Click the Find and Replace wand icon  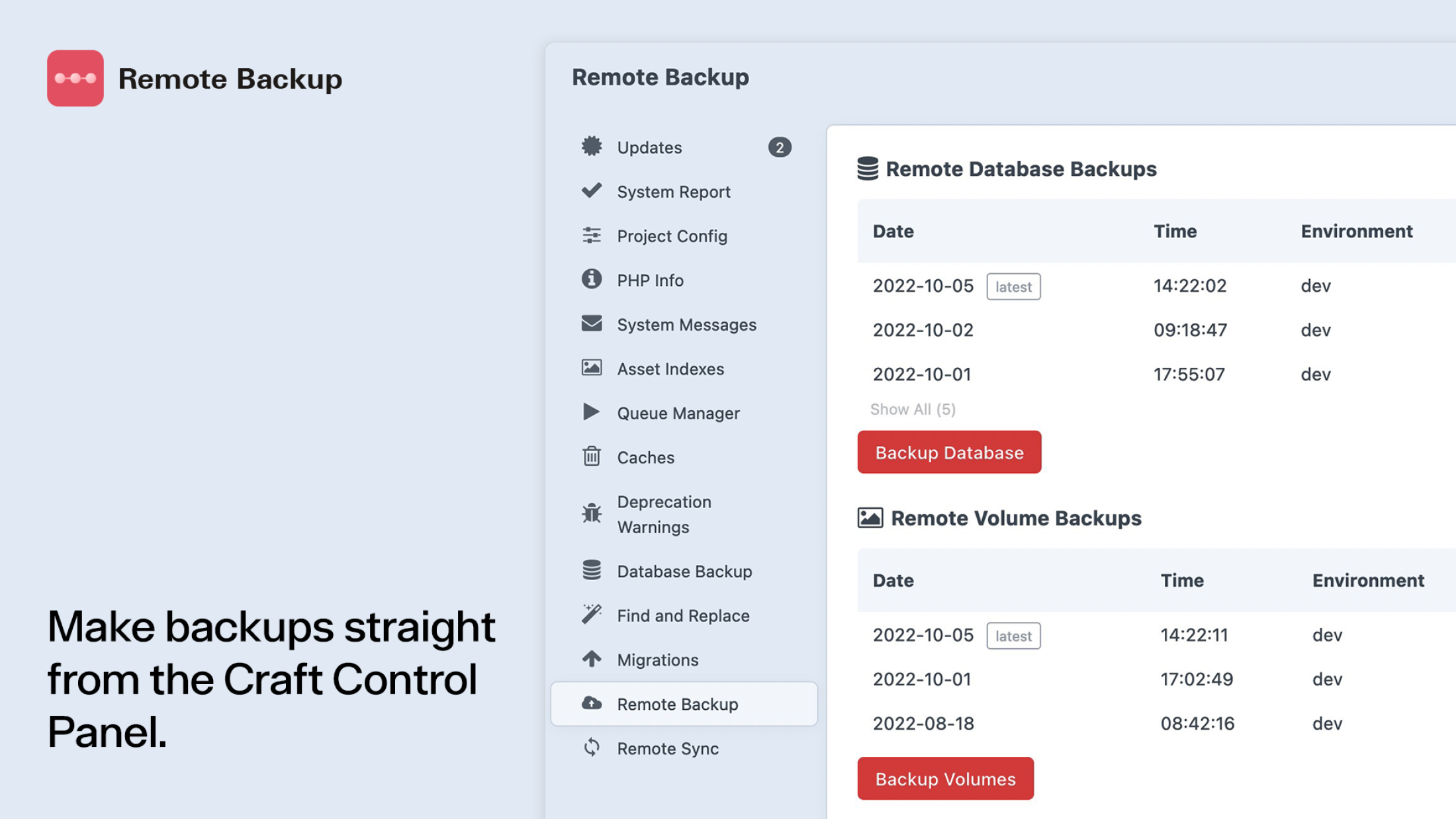coord(592,615)
